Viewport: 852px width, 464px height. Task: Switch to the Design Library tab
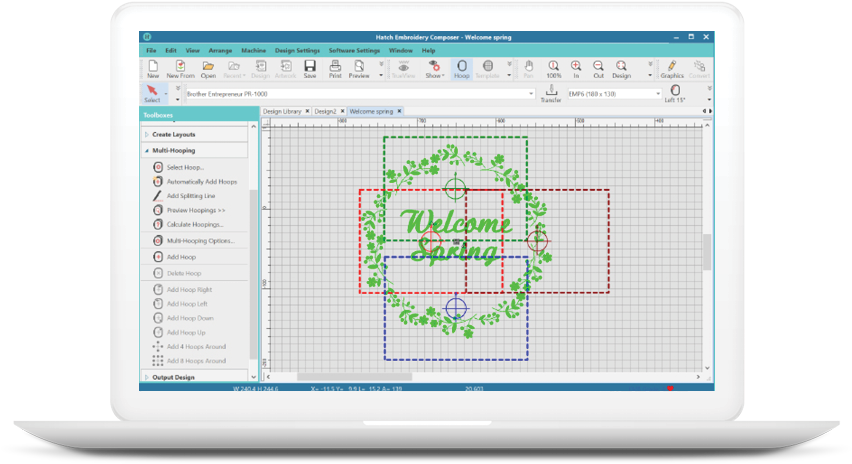click(282, 111)
